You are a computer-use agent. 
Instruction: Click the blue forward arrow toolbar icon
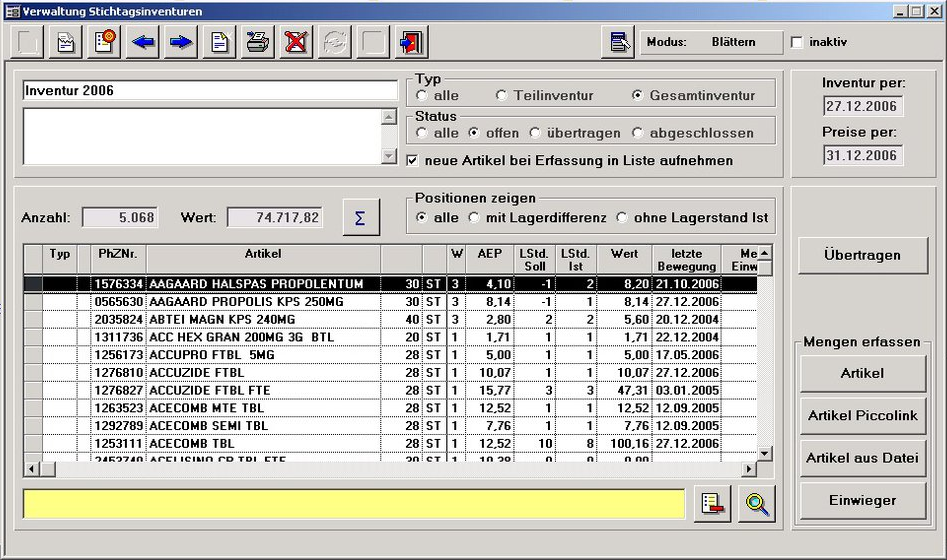tap(180, 43)
